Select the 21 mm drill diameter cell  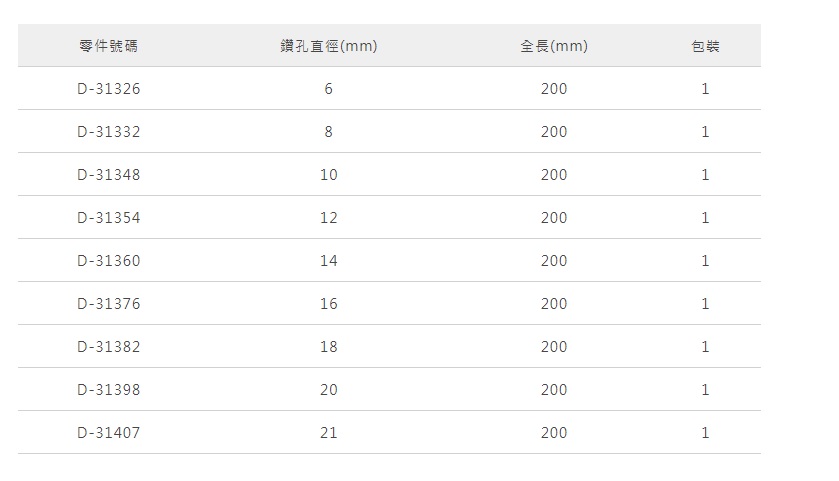pos(328,433)
